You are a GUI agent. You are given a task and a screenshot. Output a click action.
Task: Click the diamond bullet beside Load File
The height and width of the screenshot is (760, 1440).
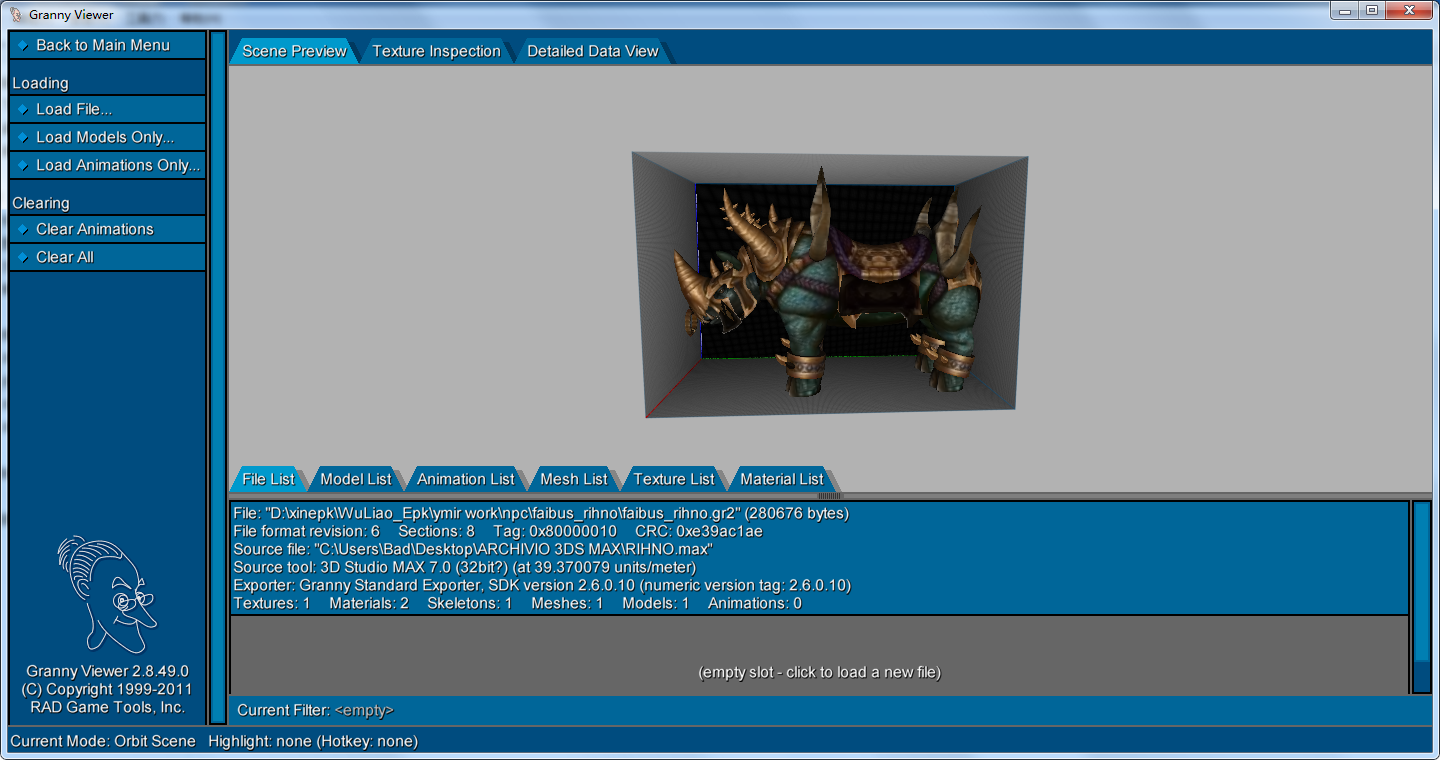23,109
